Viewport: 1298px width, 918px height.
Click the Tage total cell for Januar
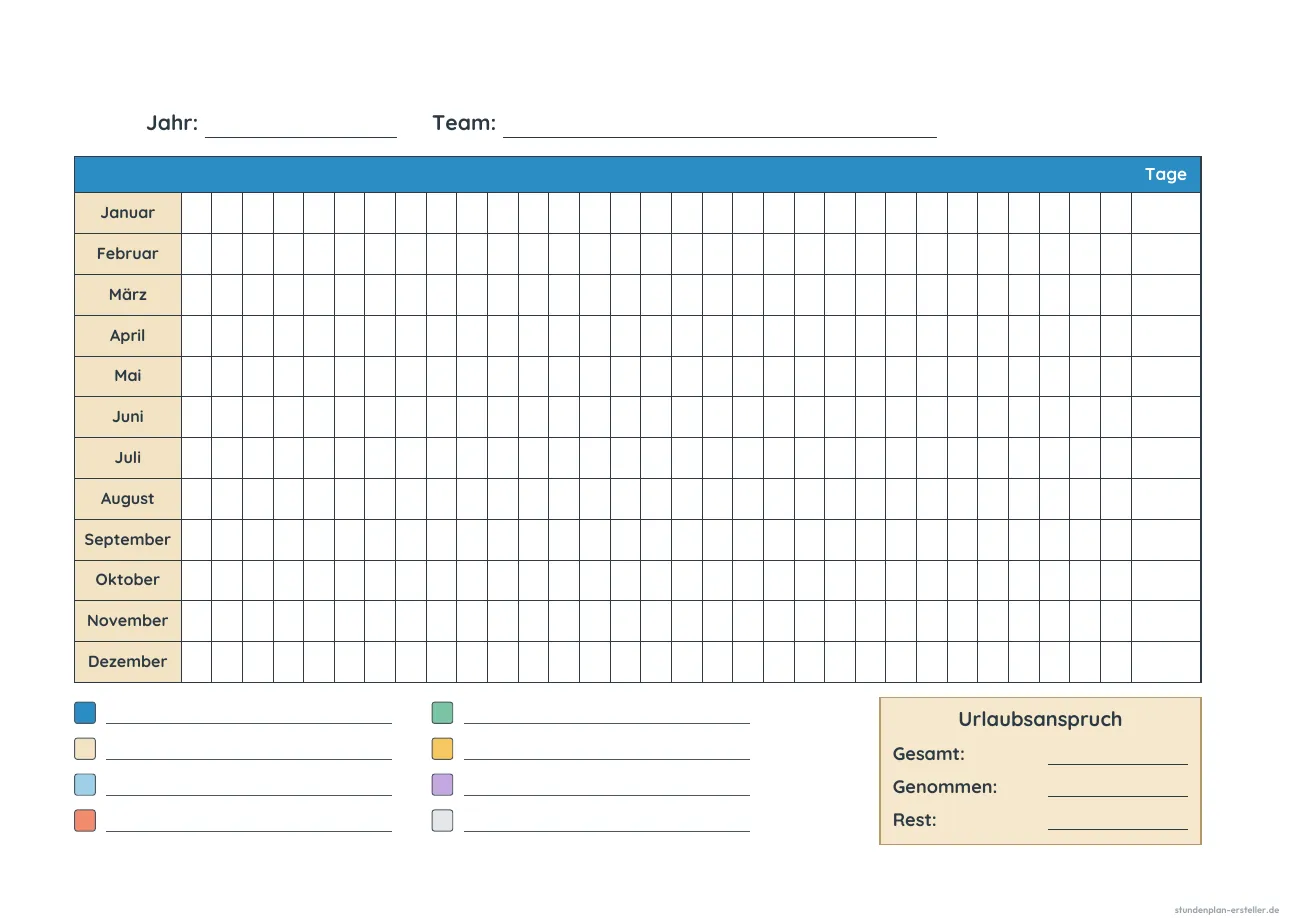point(1166,213)
